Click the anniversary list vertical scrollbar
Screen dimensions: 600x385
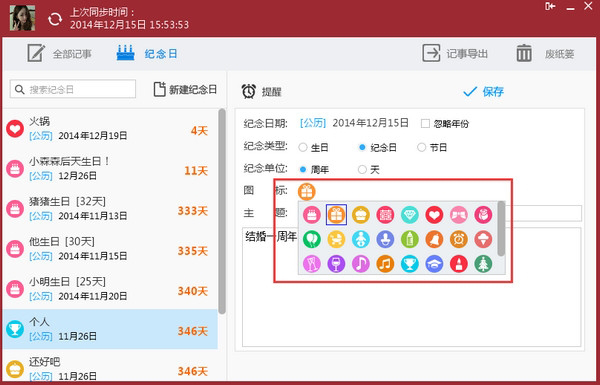click(222, 211)
